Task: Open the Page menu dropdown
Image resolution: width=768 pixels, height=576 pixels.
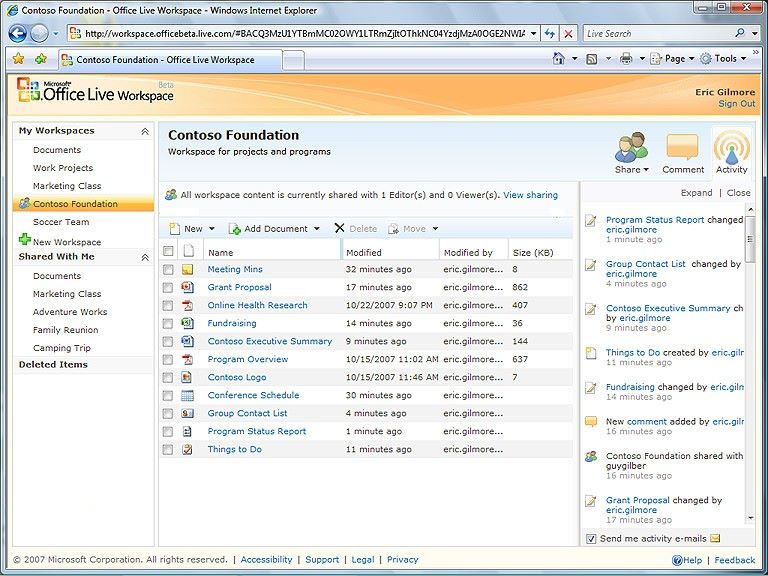Action: click(x=692, y=59)
